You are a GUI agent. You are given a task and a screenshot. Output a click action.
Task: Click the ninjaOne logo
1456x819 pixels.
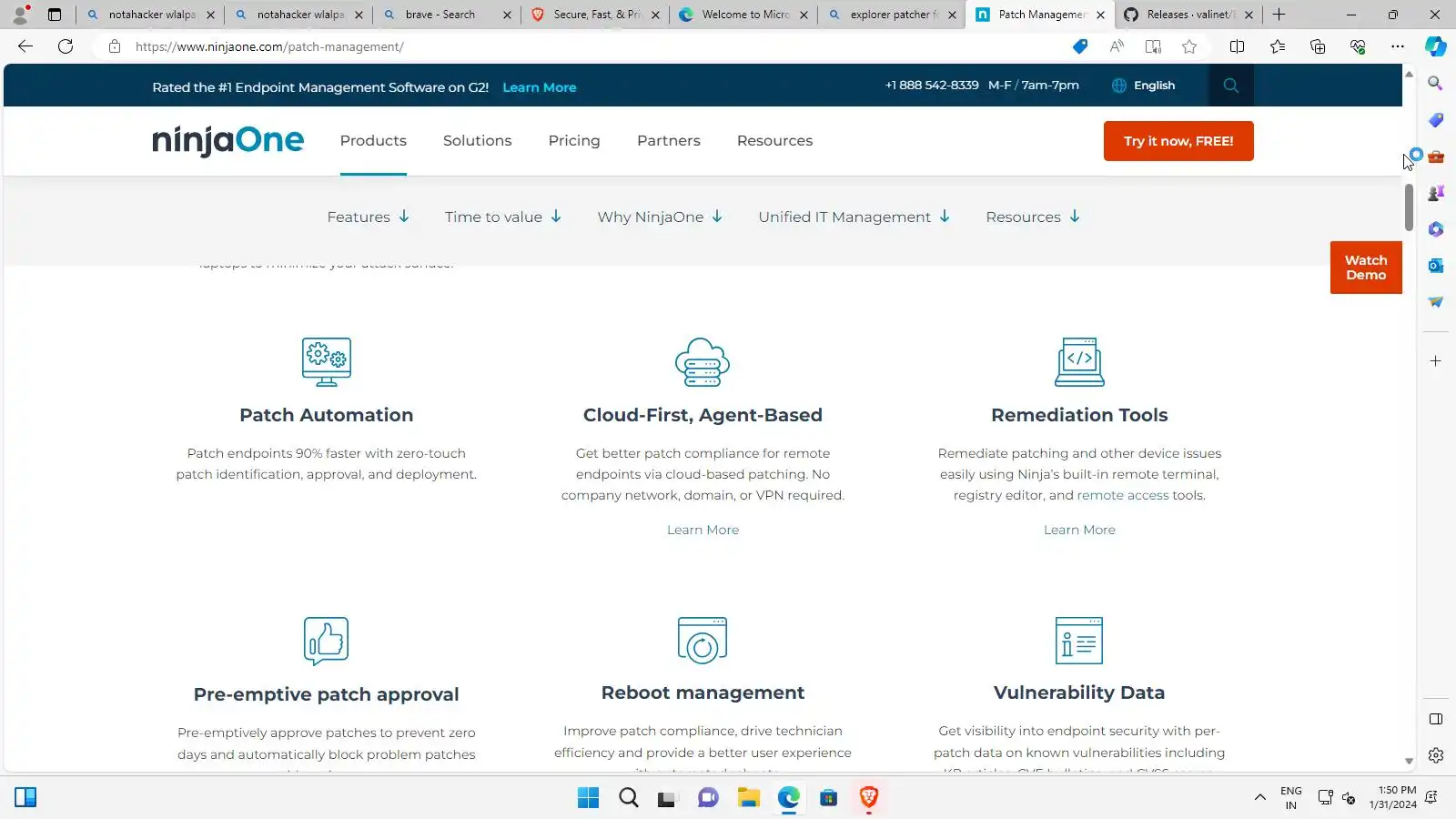point(227,141)
